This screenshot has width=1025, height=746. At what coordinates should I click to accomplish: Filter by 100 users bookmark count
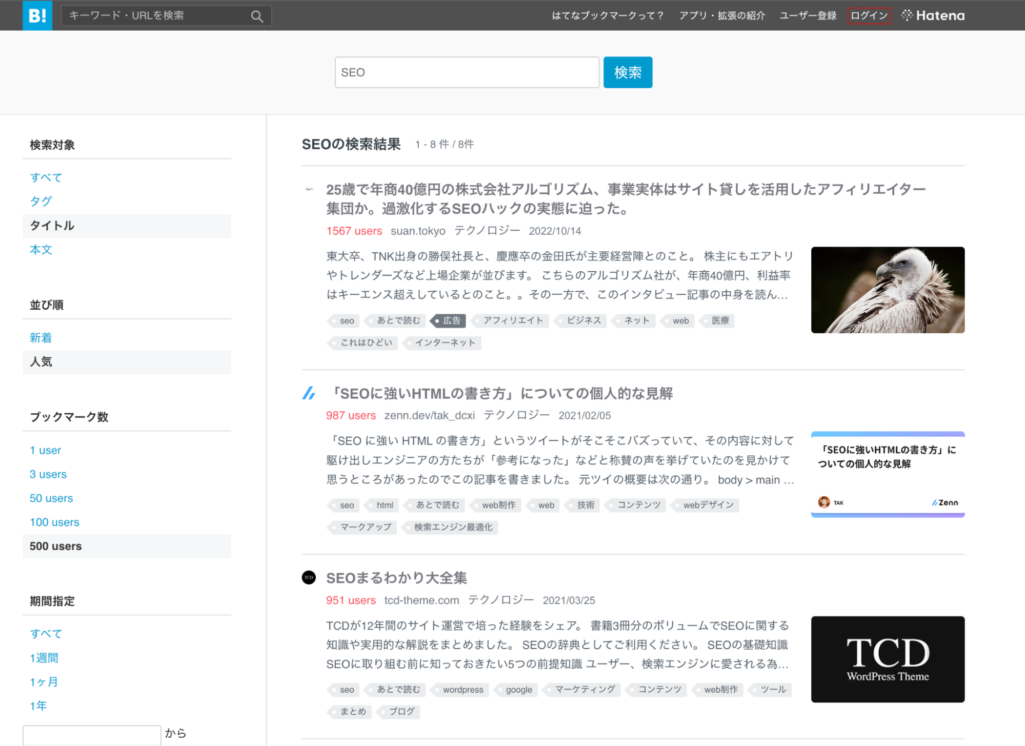54,522
